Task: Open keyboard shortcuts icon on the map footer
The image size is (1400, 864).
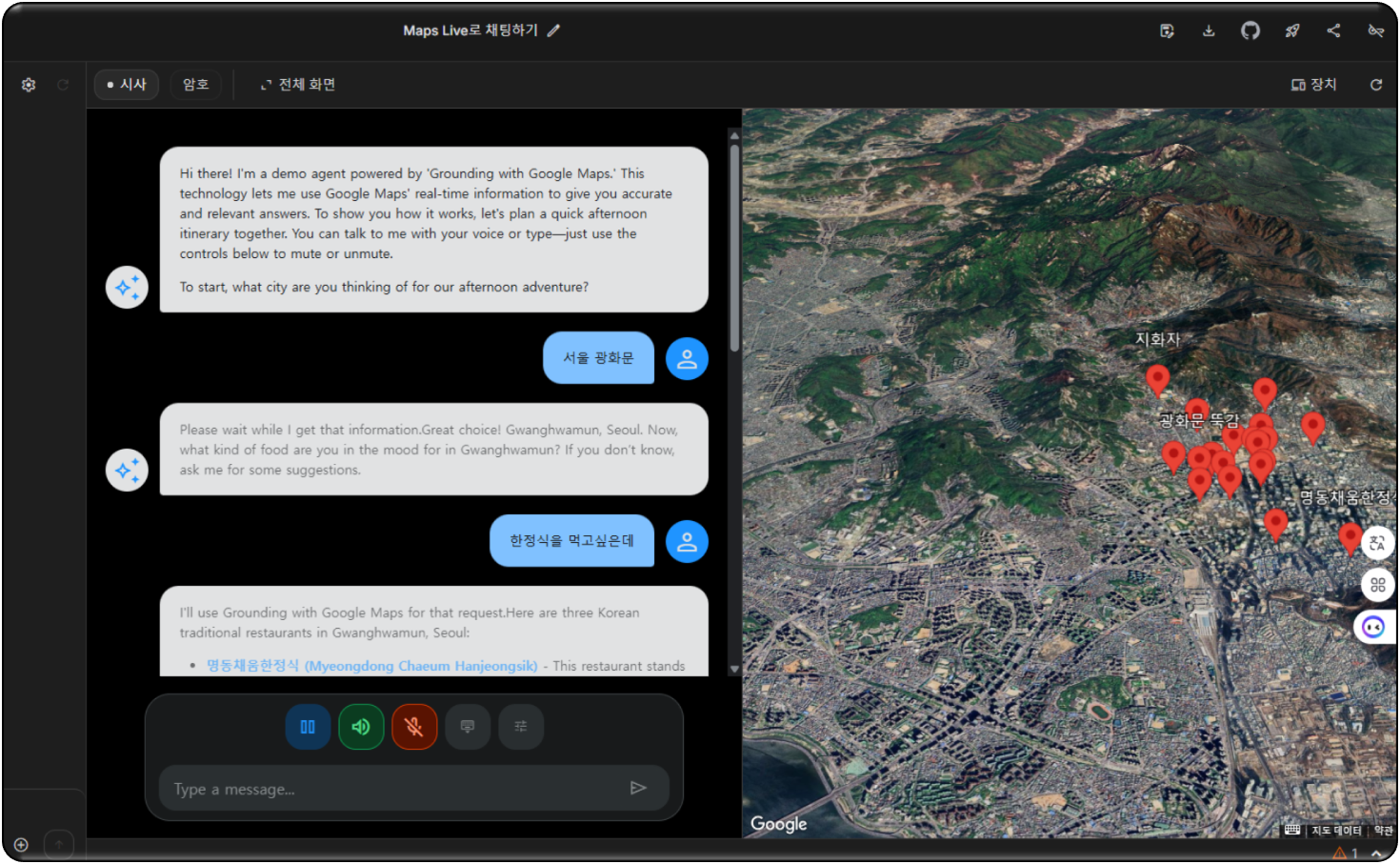Action: click(x=1291, y=830)
